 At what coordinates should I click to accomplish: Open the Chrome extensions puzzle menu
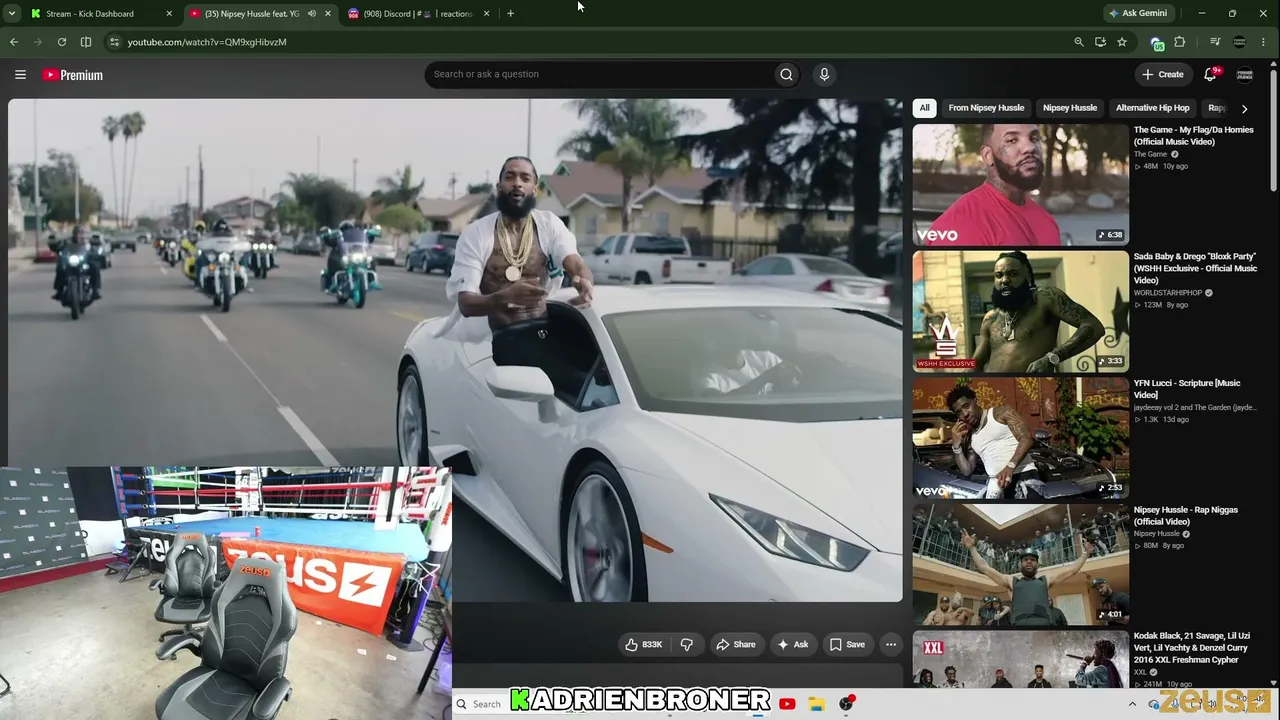pos(1180,42)
